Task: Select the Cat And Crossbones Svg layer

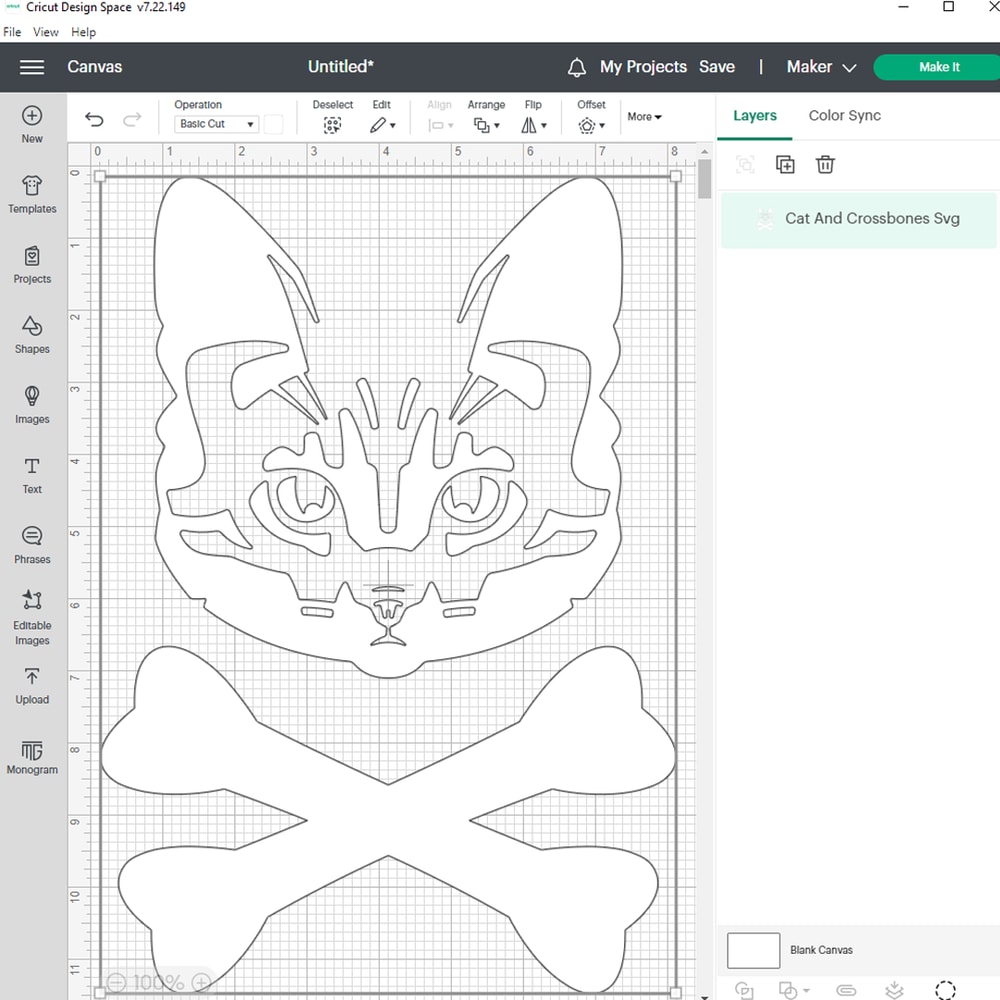Action: pos(871,218)
